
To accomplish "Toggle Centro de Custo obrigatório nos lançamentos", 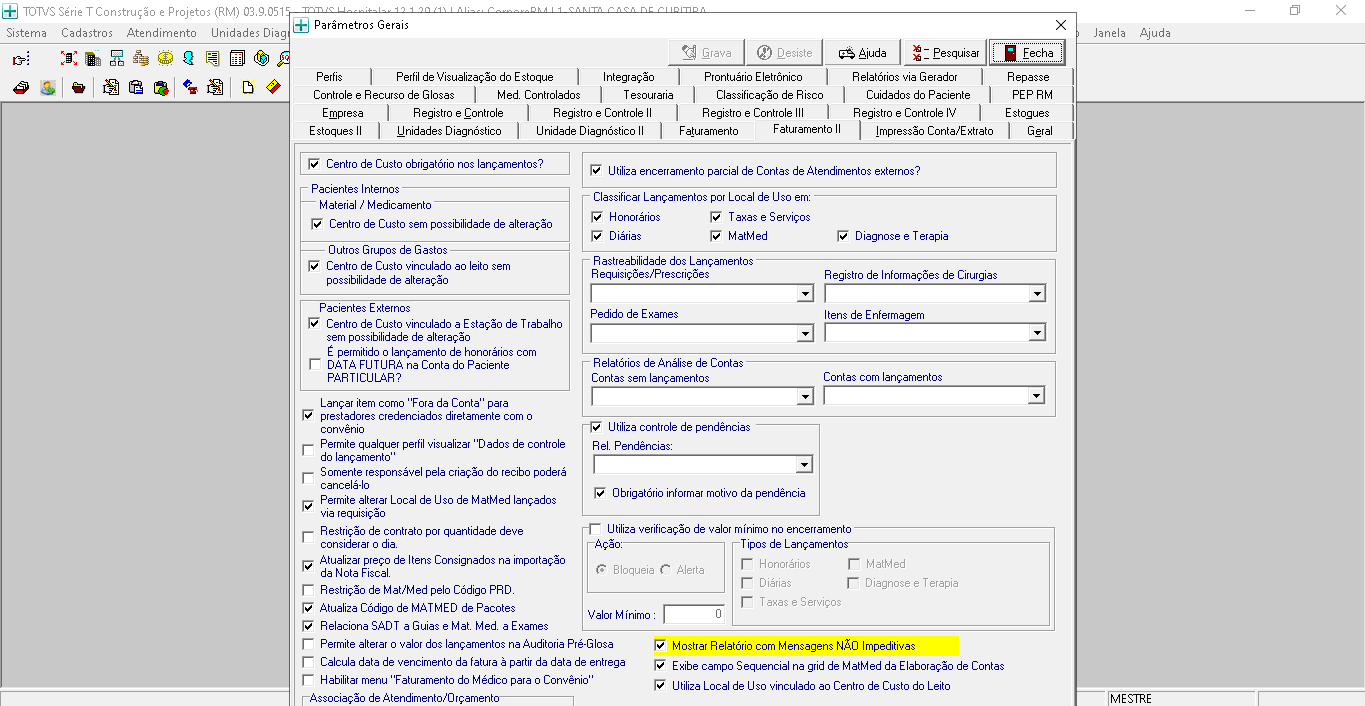I will point(316,164).
